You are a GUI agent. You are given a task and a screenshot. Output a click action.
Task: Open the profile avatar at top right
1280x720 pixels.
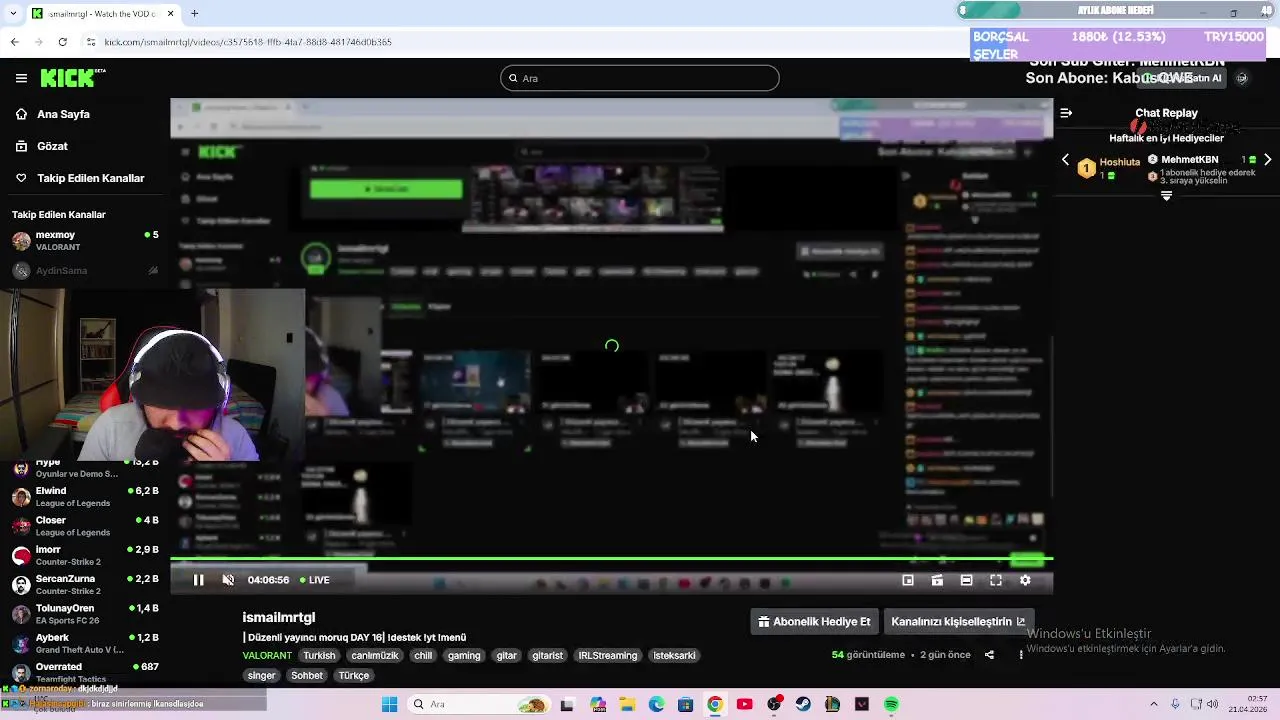coord(1242,78)
